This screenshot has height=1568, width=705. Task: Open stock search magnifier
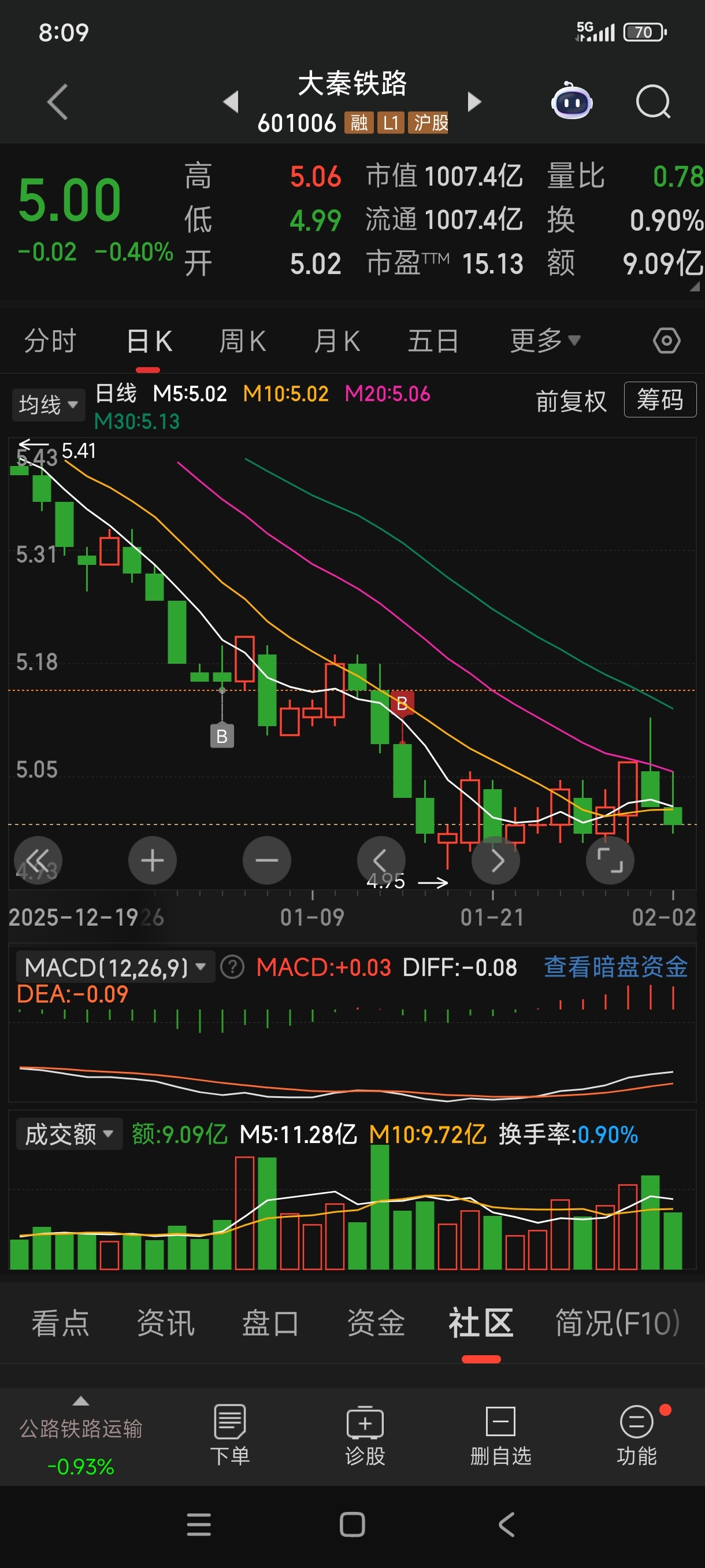click(652, 102)
